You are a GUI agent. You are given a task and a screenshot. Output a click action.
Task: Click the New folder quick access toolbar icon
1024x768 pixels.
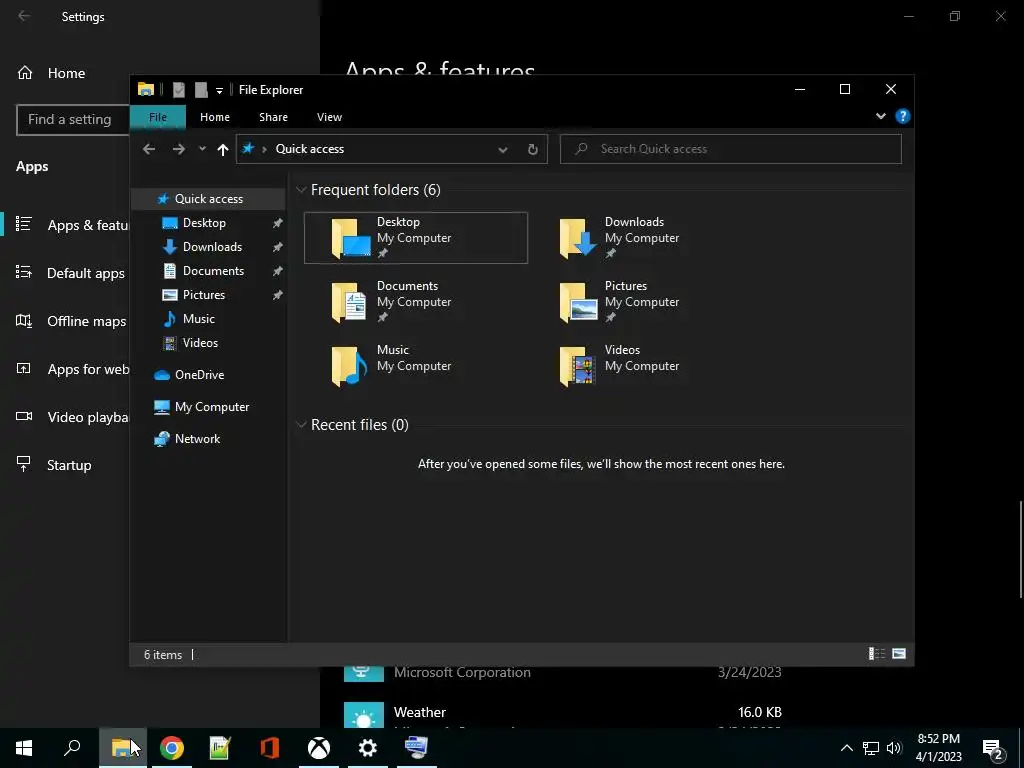tap(201, 90)
